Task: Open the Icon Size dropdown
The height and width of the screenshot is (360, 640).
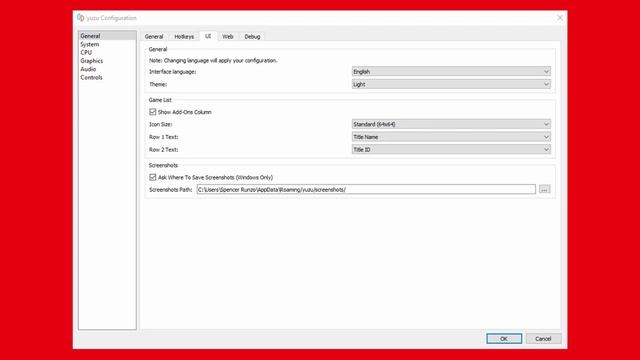Action: [451, 124]
